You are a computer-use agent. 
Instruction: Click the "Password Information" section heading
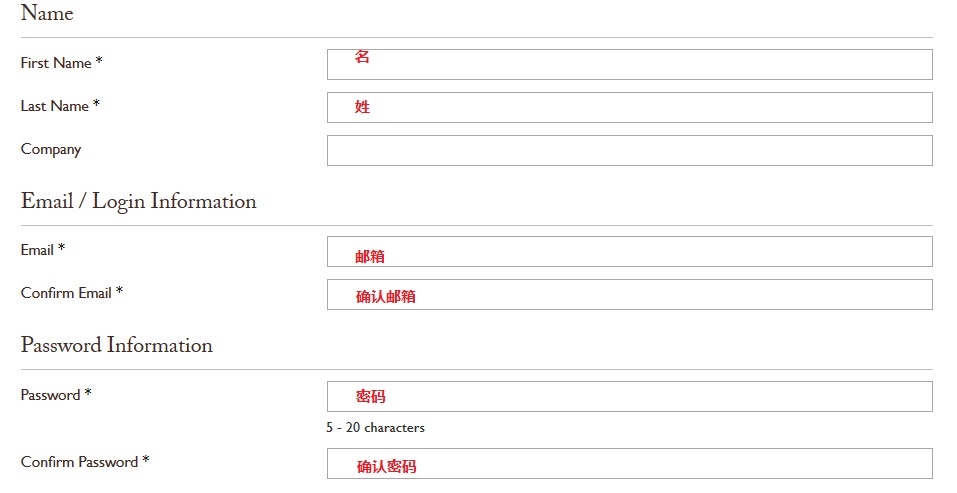[116, 345]
